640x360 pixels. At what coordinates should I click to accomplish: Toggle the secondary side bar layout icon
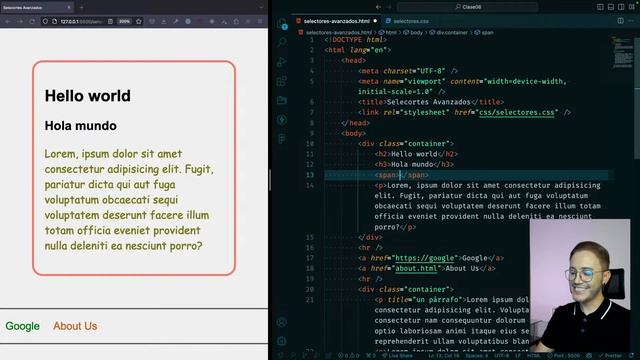pyautogui.click(x=621, y=7)
